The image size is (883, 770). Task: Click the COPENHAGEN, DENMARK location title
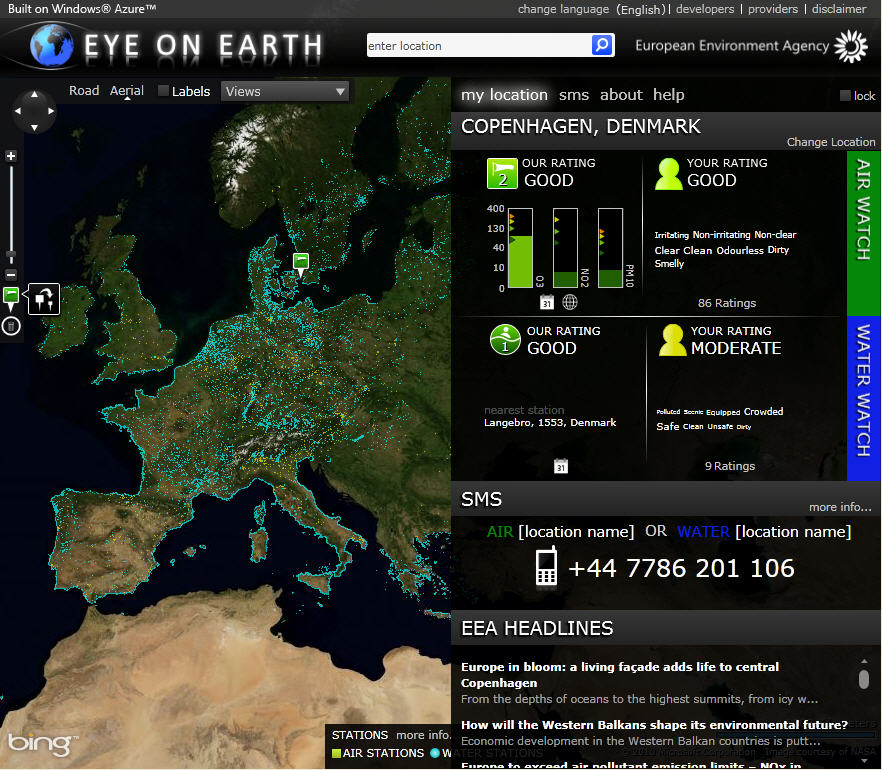(581, 126)
